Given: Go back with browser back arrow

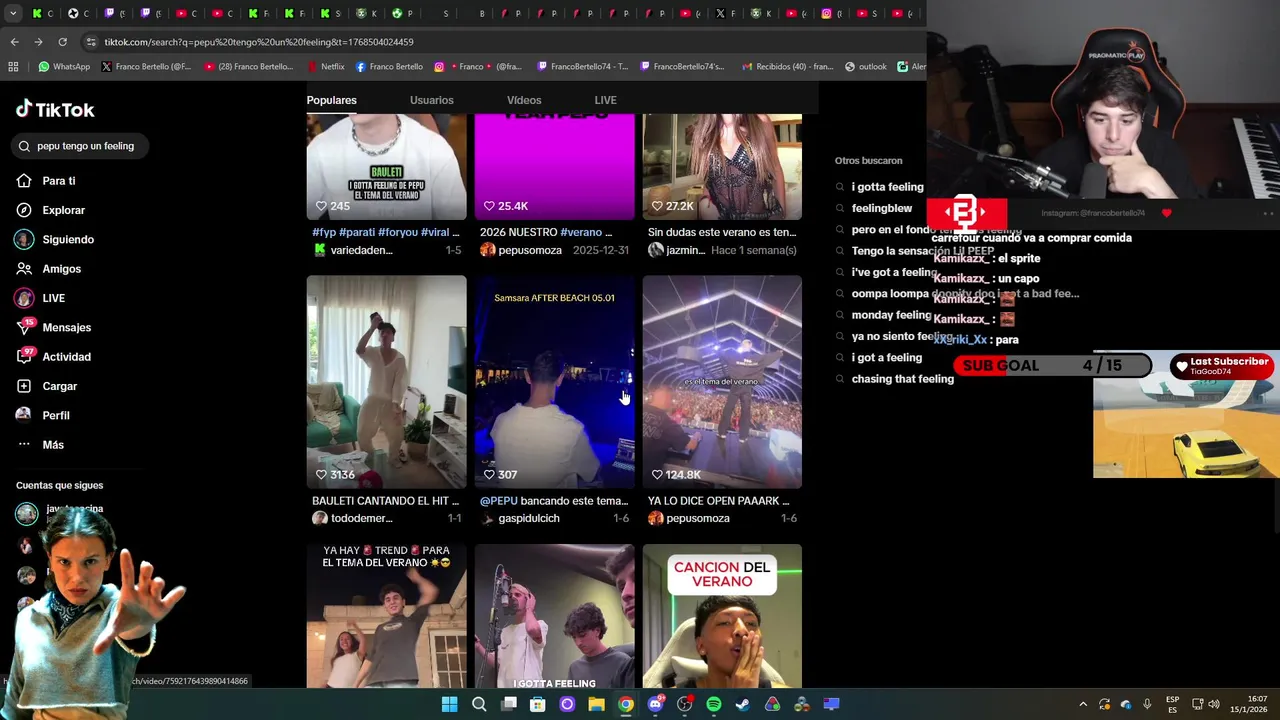Looking at the screenshot, I should click(x=14, y=42).
